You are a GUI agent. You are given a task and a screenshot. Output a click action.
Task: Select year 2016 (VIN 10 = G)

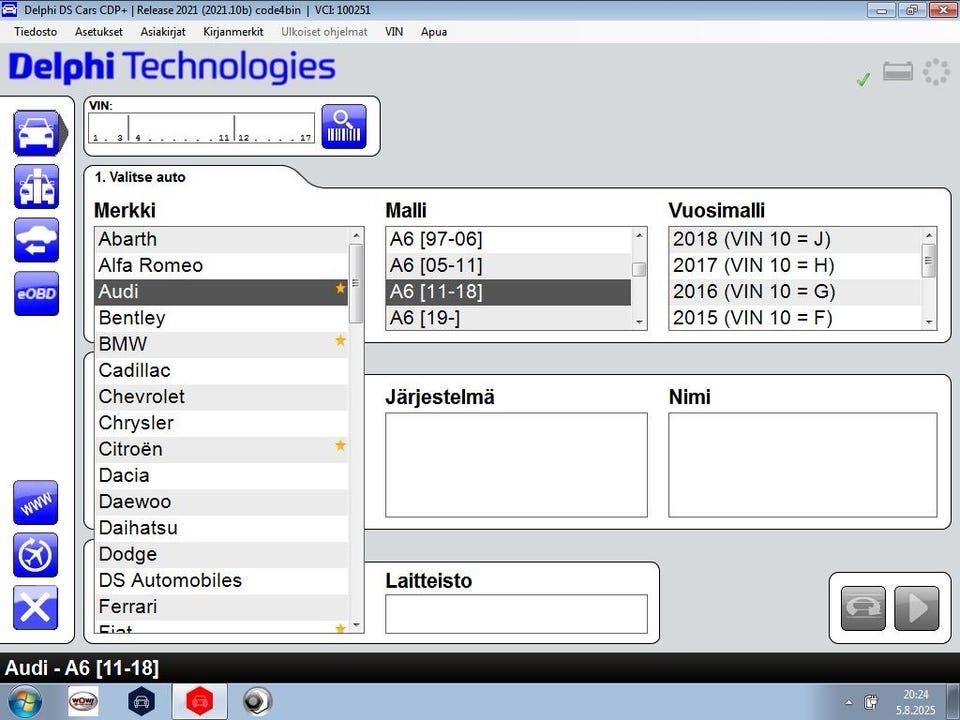795,292
